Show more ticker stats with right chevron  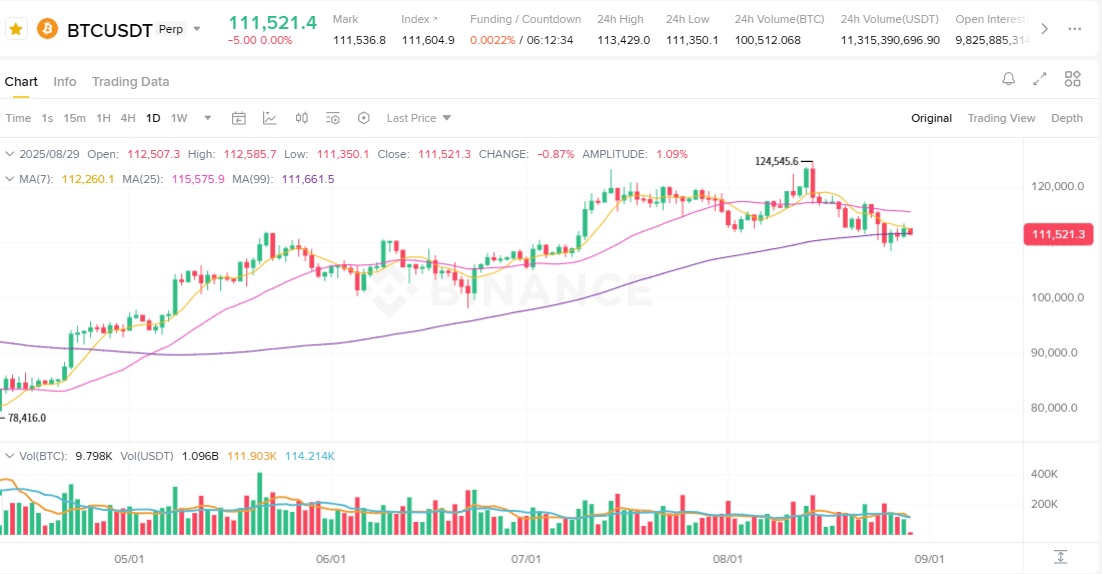[1044, 29]
